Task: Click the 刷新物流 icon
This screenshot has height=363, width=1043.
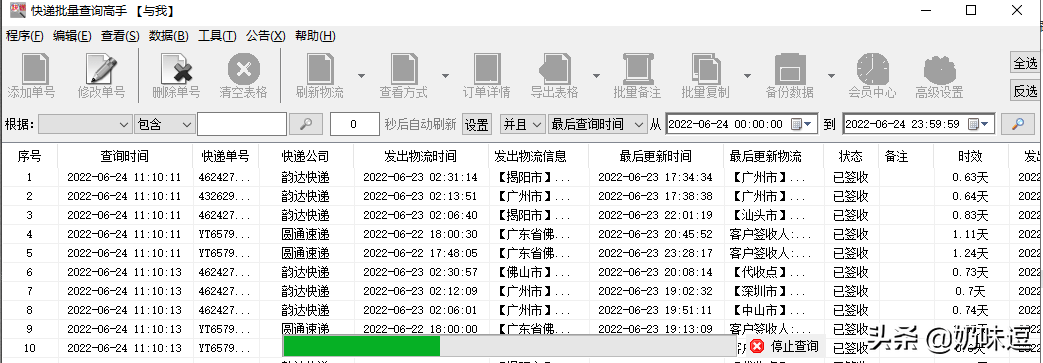Action: point(320,69)
